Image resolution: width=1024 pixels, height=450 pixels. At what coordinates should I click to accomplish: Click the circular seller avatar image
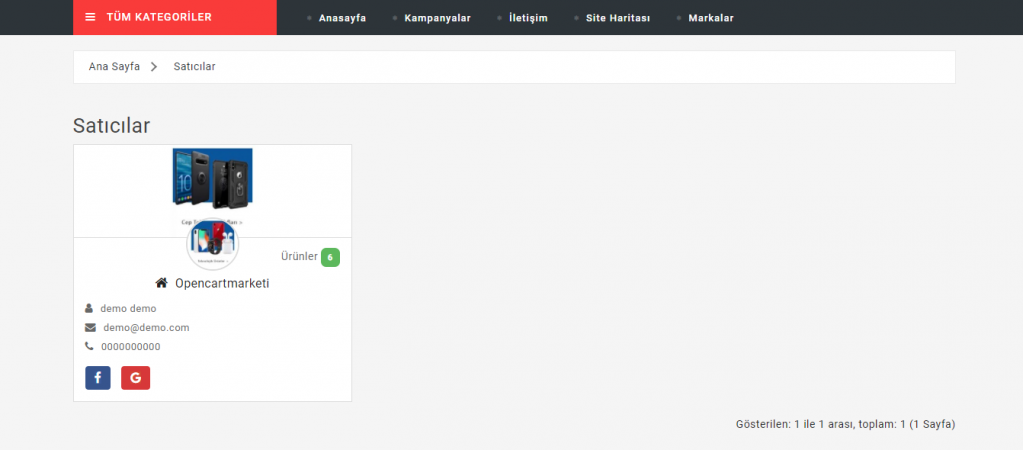pyautogui.click(x=212, y=244)
